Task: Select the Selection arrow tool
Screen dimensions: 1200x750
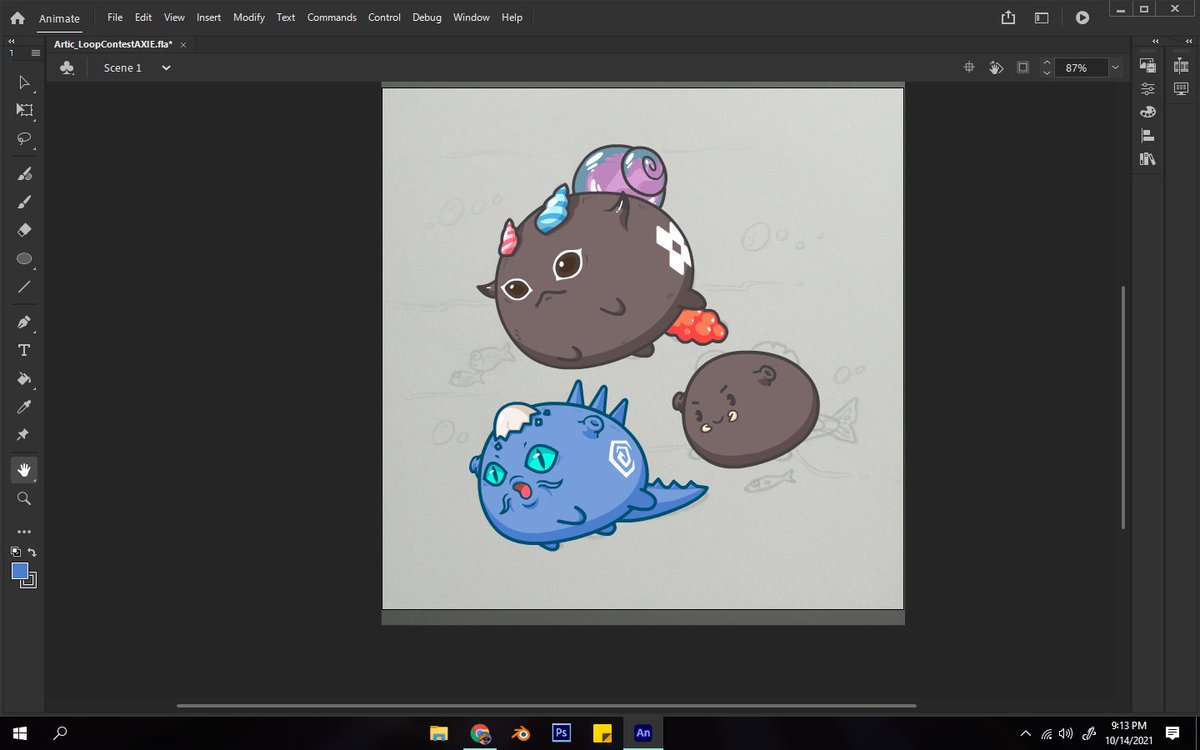Action: point(25,83)
